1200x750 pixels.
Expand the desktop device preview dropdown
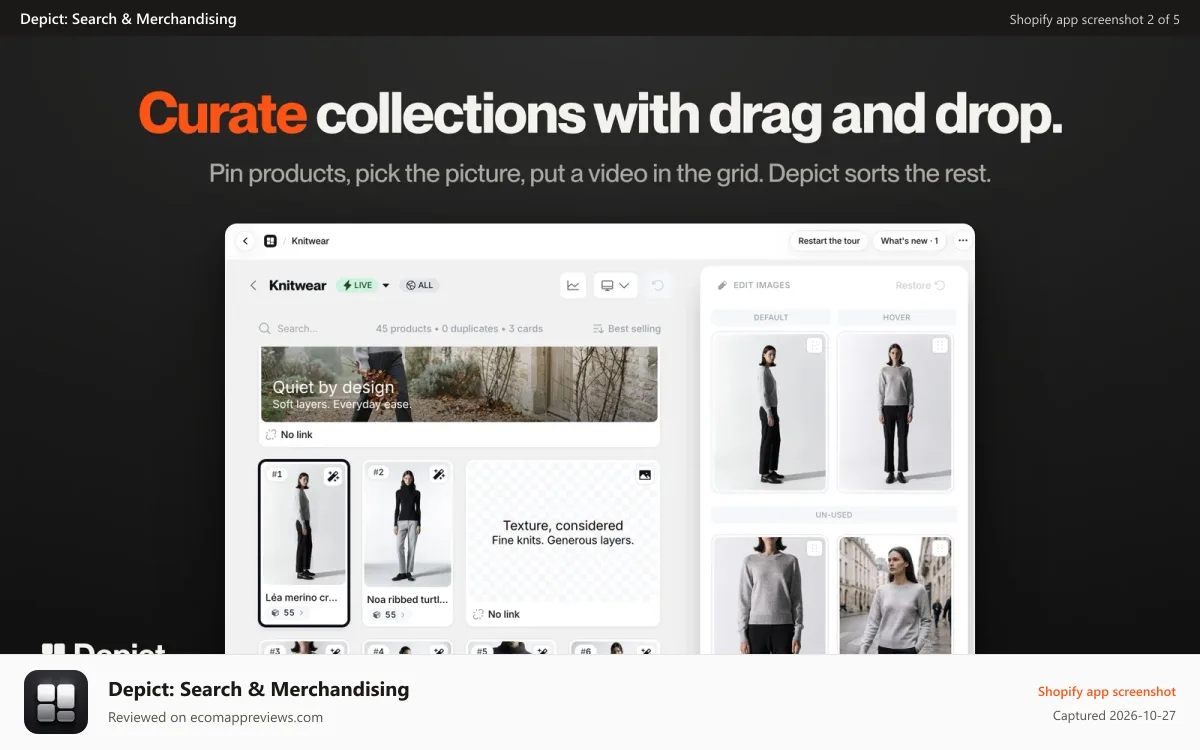tap(615, 285)
